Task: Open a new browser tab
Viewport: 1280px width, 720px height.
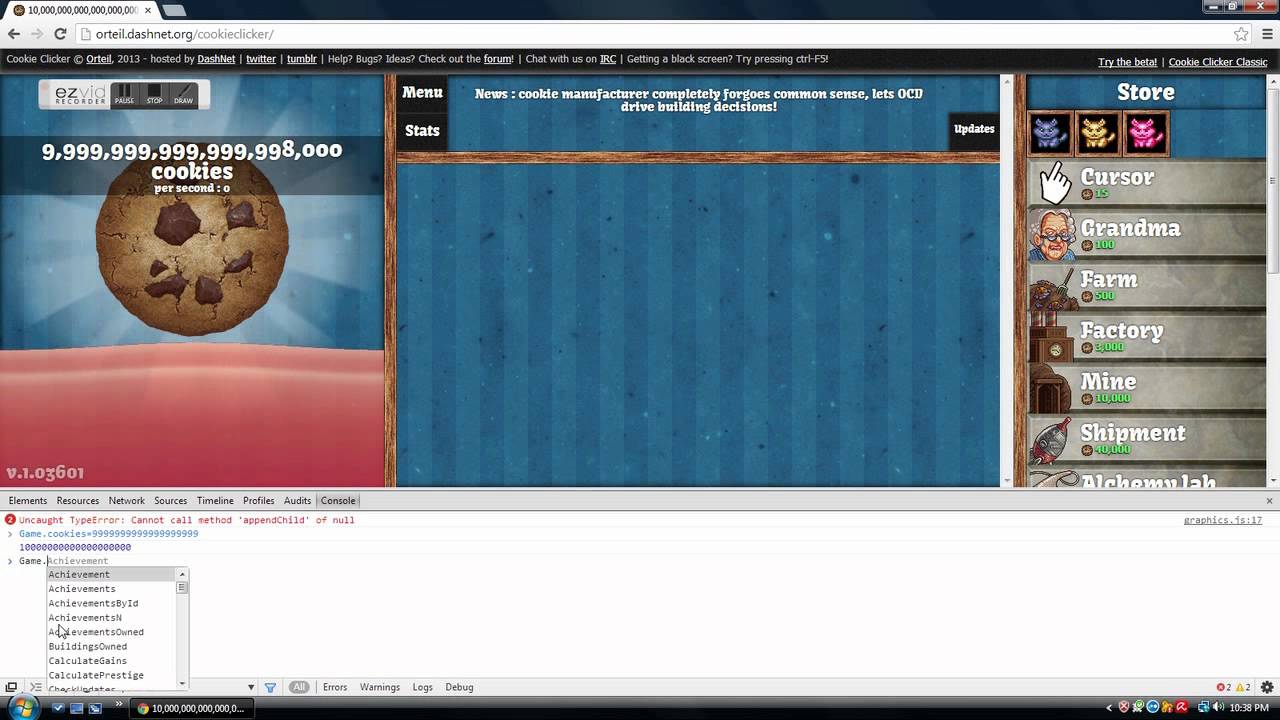Action: point(174,10)
